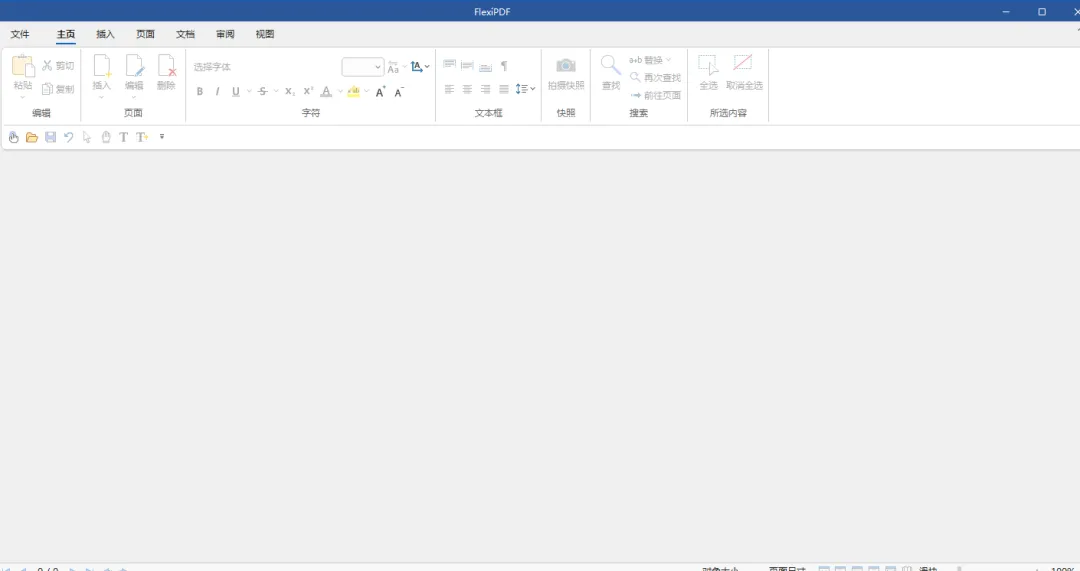Expand the Aa change case dropdown
1080x571 pixels.
click(x=404, y=67)
